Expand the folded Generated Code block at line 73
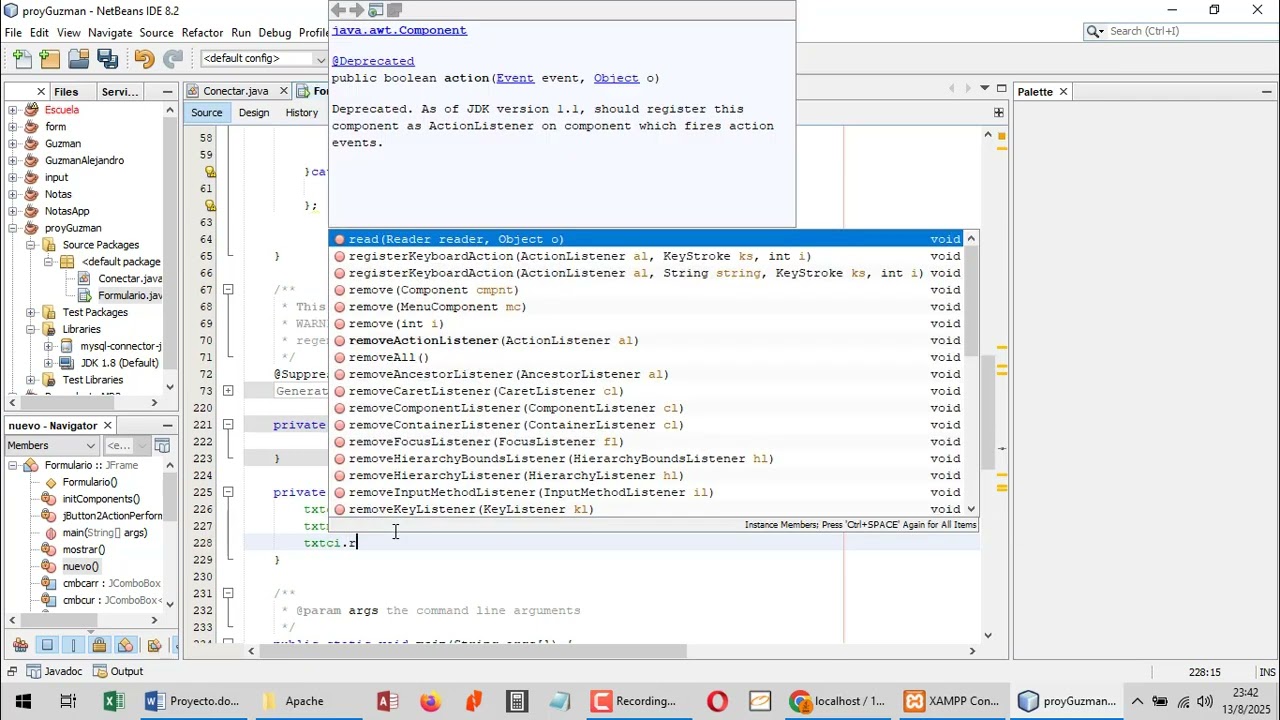 coord(228,391)
